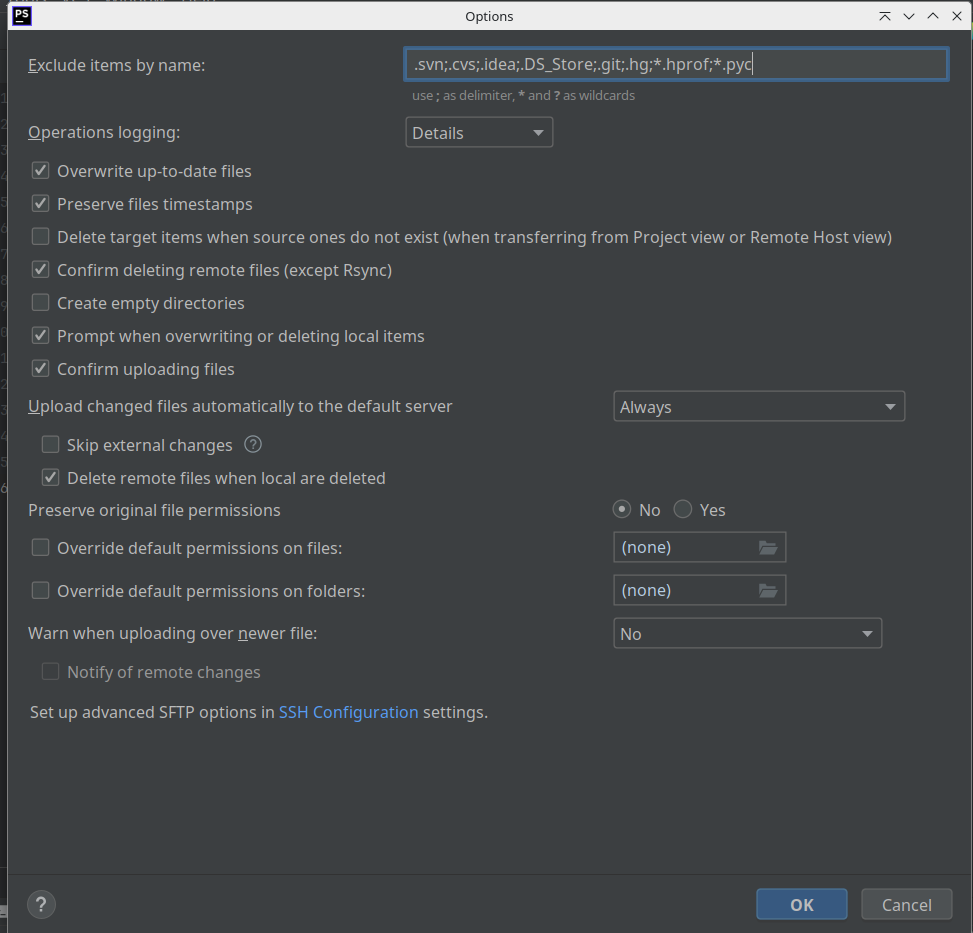
Task: Enable Create empty directories
Action: (41, 303)
